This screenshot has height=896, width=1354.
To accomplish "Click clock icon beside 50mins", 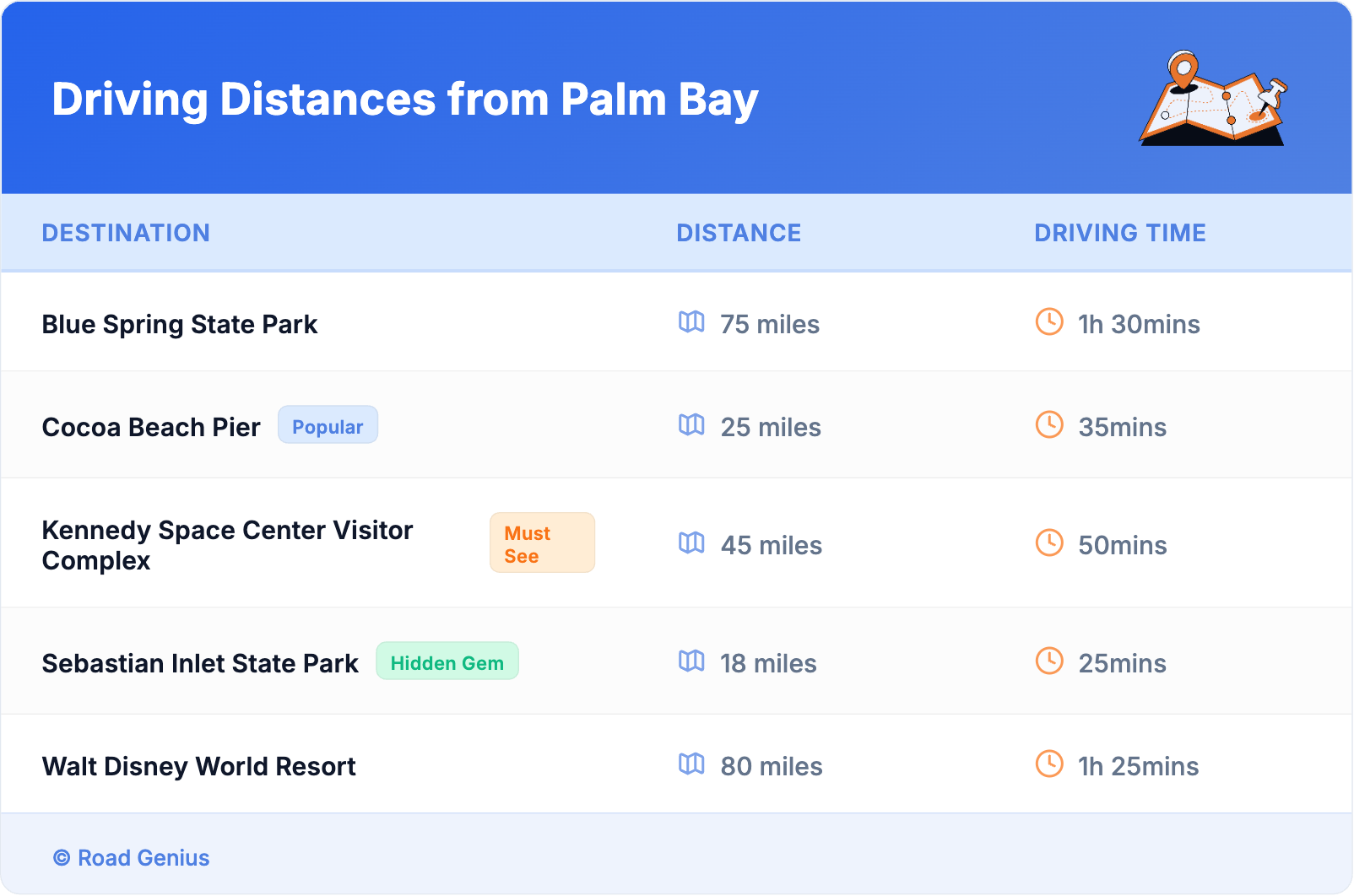I will (1049, 543).
